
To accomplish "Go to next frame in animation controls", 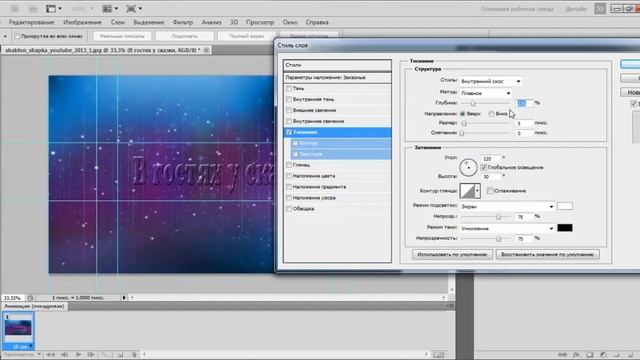I will (x=91, y=355).
